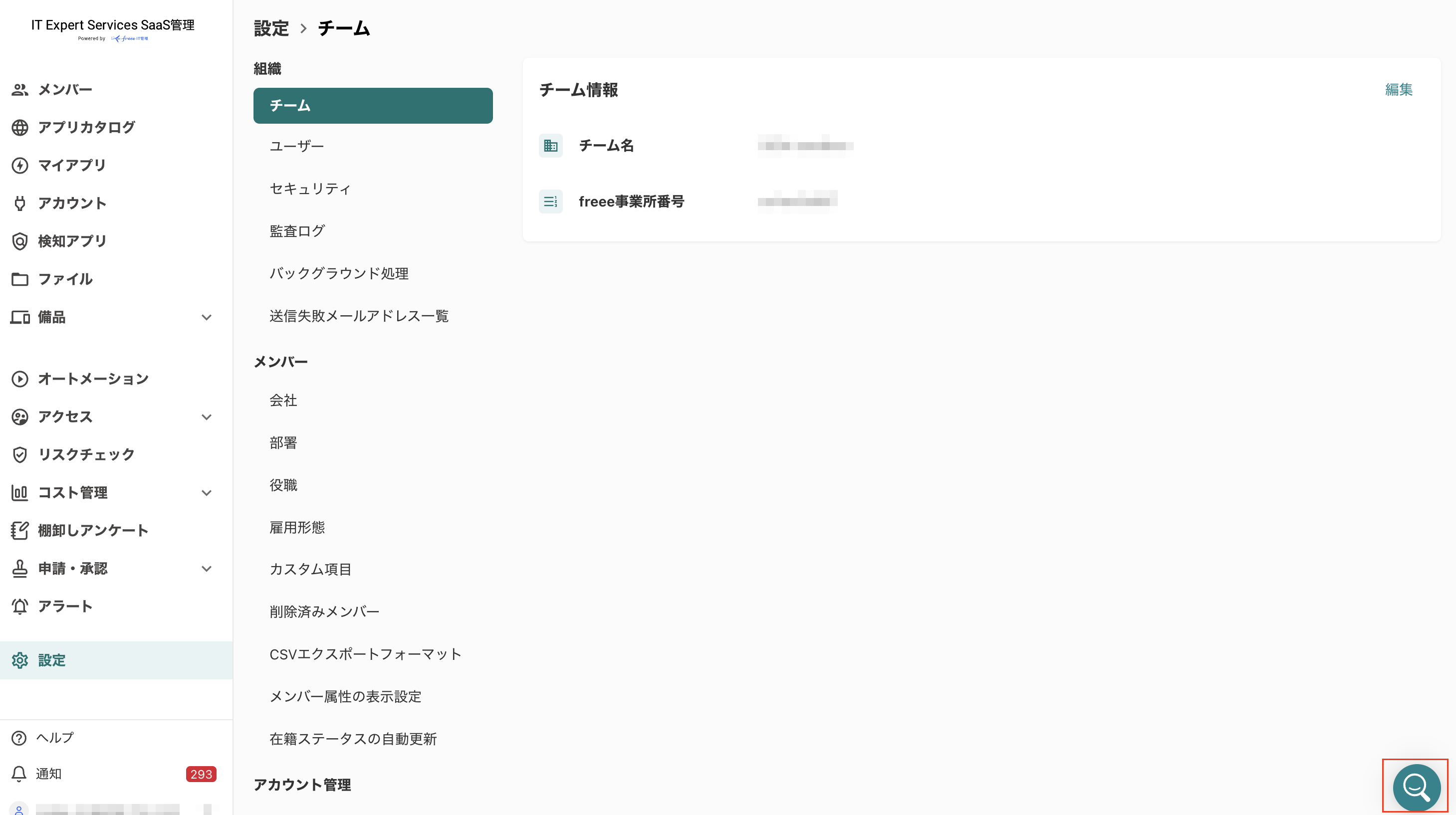Click the 通知 bell icon
The height and width of the screenshot is (815, 1456).
(x=18, y=774)
